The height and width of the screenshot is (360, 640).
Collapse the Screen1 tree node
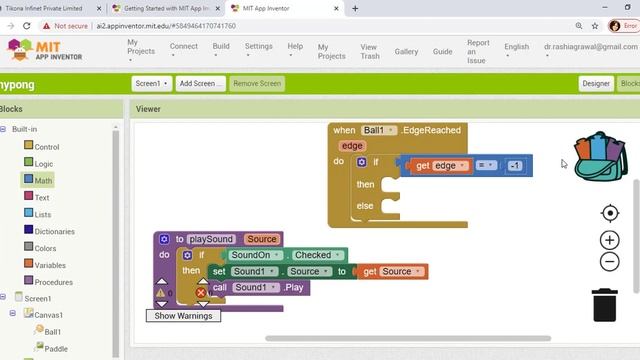pyautogui.click(x=3, y=297)
